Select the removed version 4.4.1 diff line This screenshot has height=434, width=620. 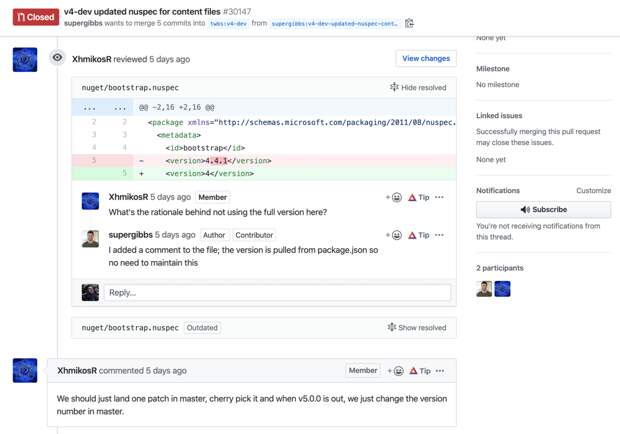click(264, 160)
